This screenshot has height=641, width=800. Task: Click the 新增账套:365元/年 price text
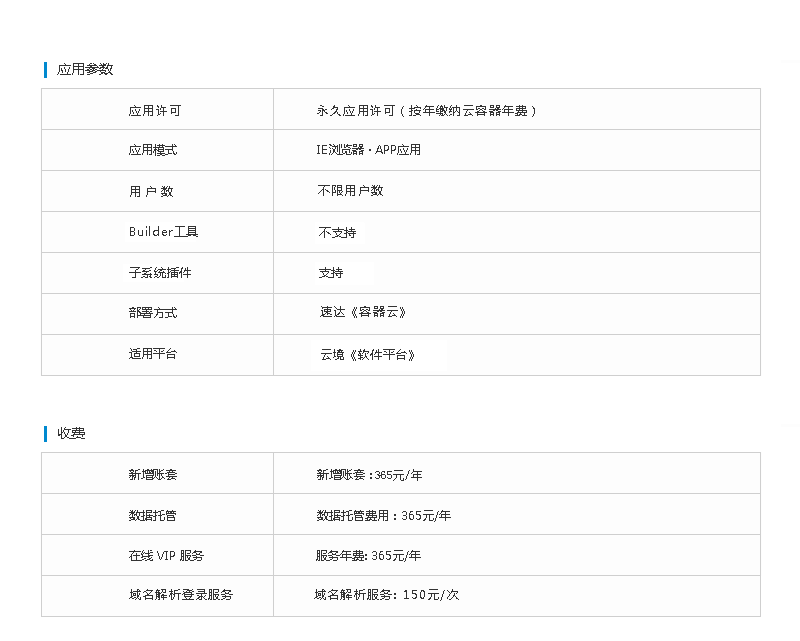[369, 475]
